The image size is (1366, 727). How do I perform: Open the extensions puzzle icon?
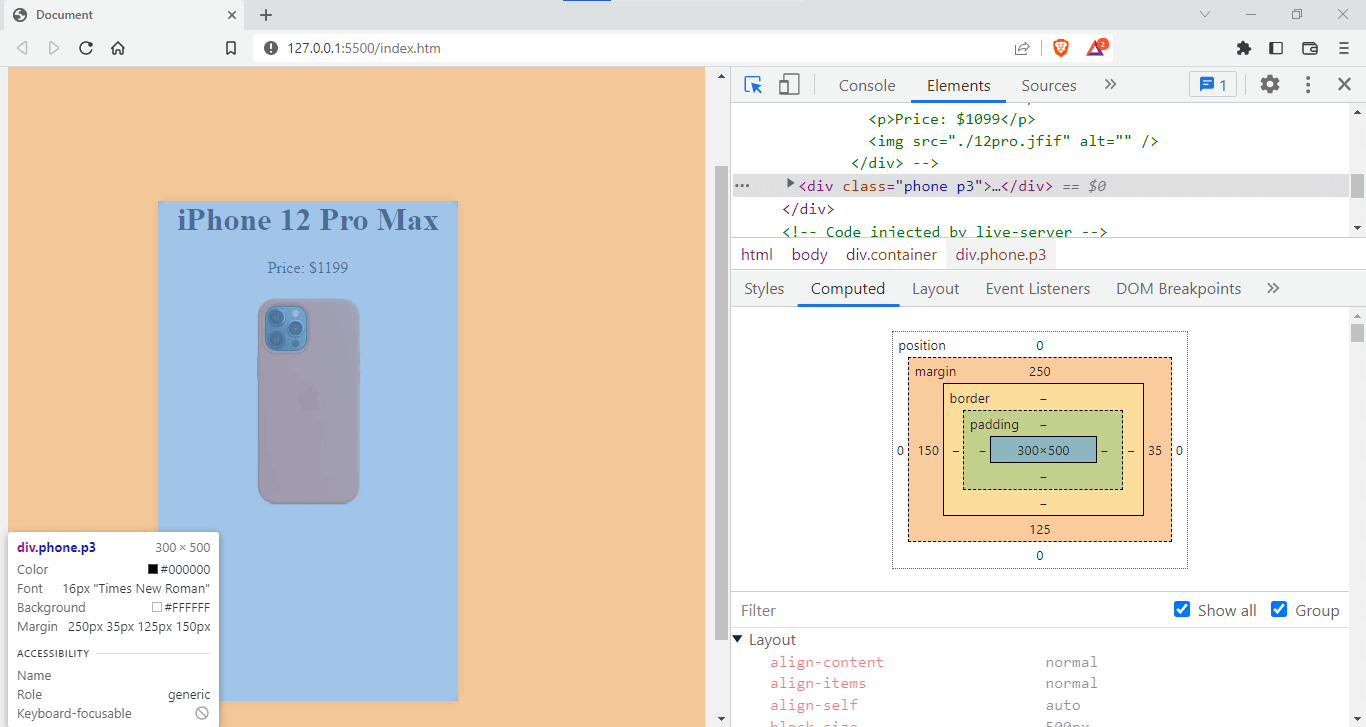pos(1244,48)
